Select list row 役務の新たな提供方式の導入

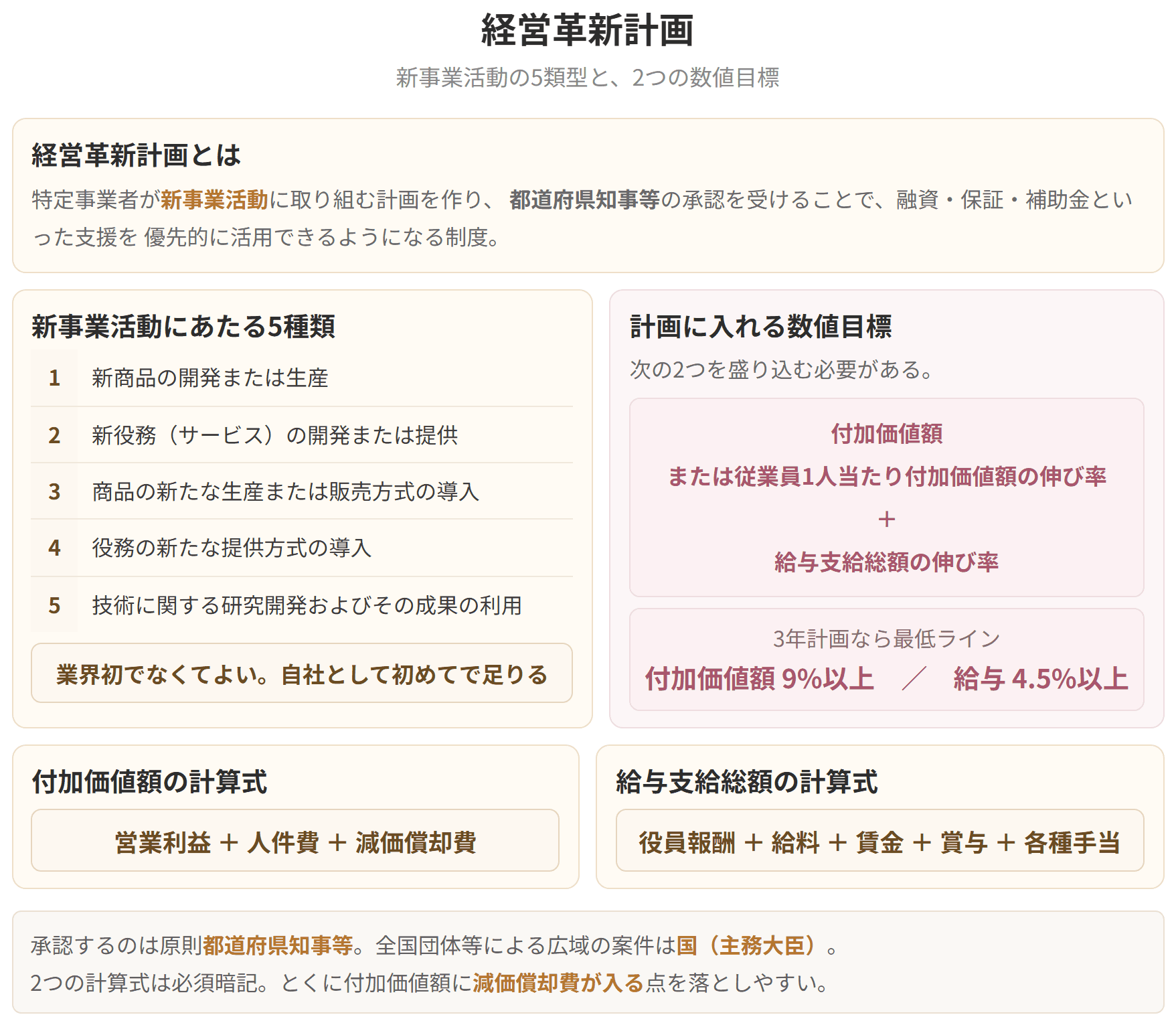(x=302, y=548)
